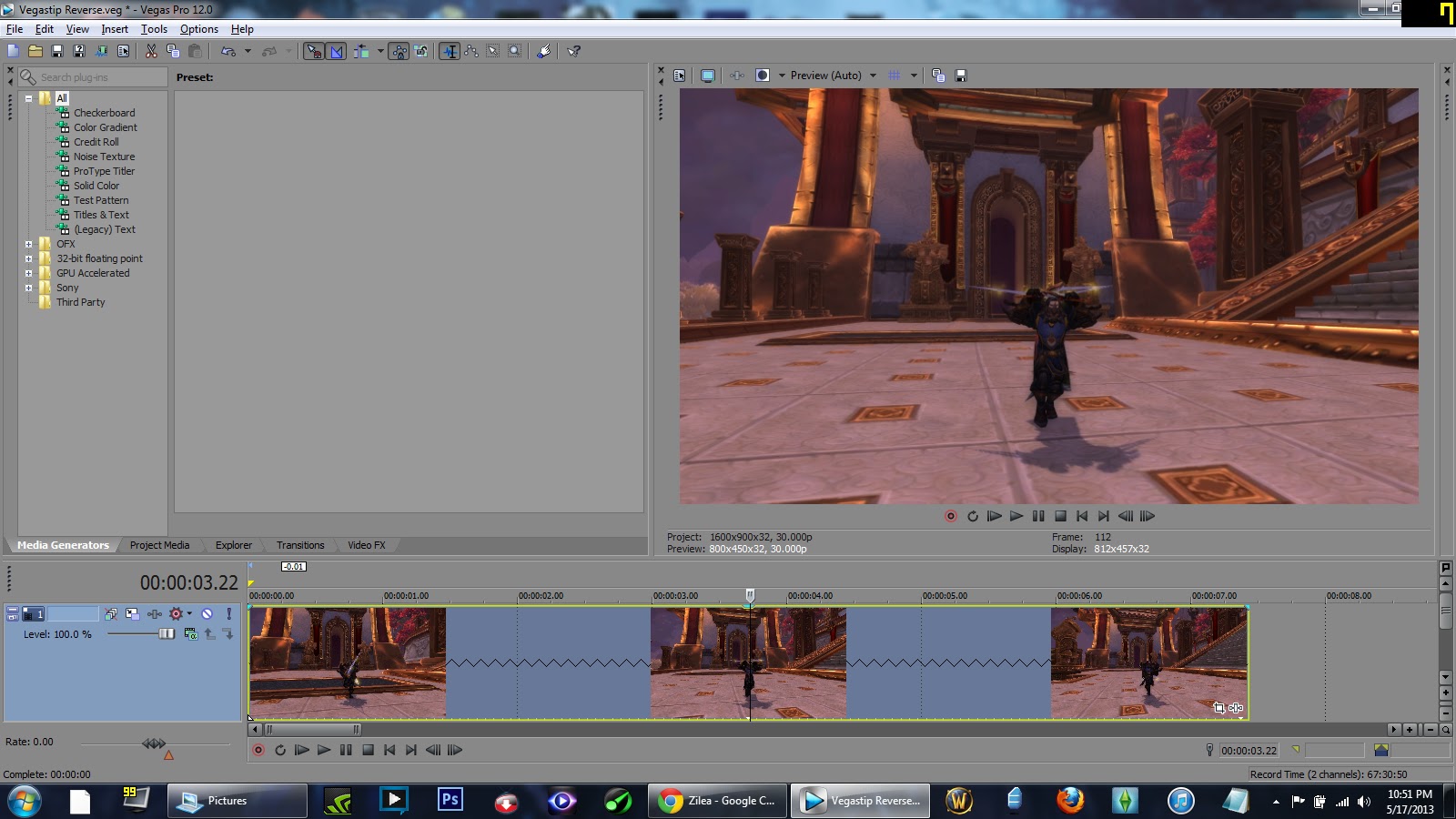Collapse the All folder in plug-in tree
Screen dimensions: 1456x819
(28, 98)
